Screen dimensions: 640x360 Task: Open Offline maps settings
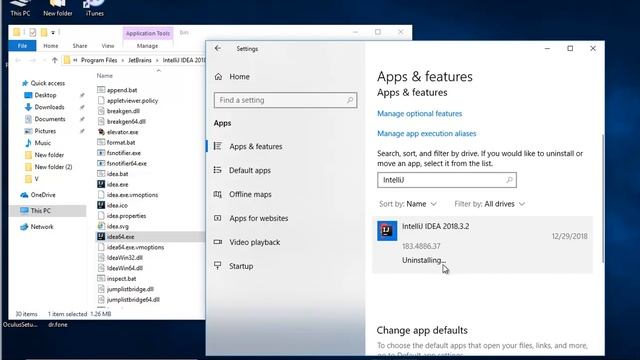point(250,194)
